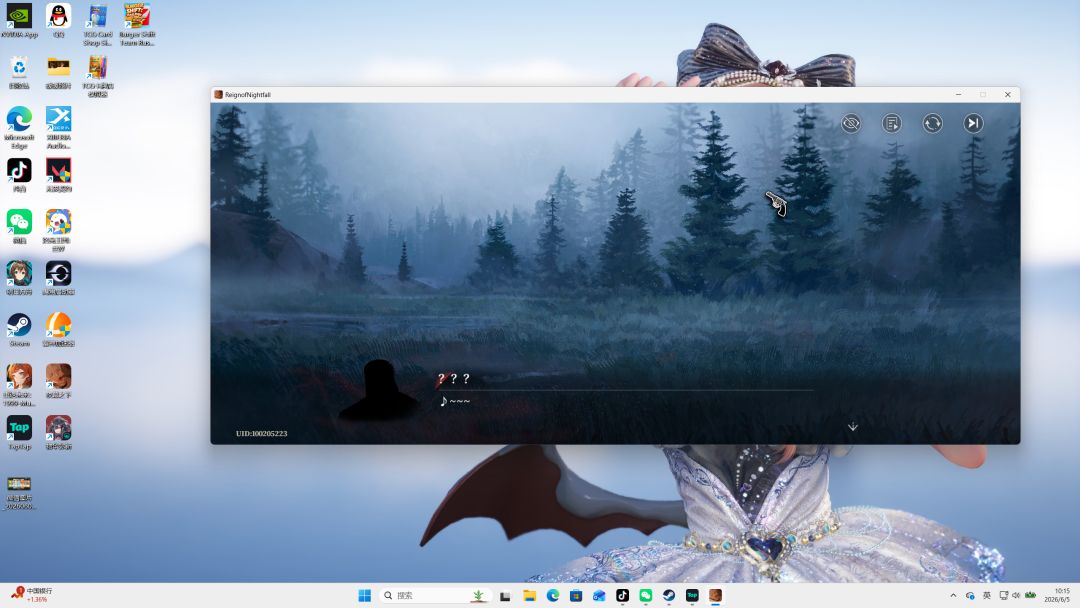Viewport: 1080px width, 608px height.
Task: Select the speaker name "? ? ?"
Action: pyautogui.click(x=454, y=378)
